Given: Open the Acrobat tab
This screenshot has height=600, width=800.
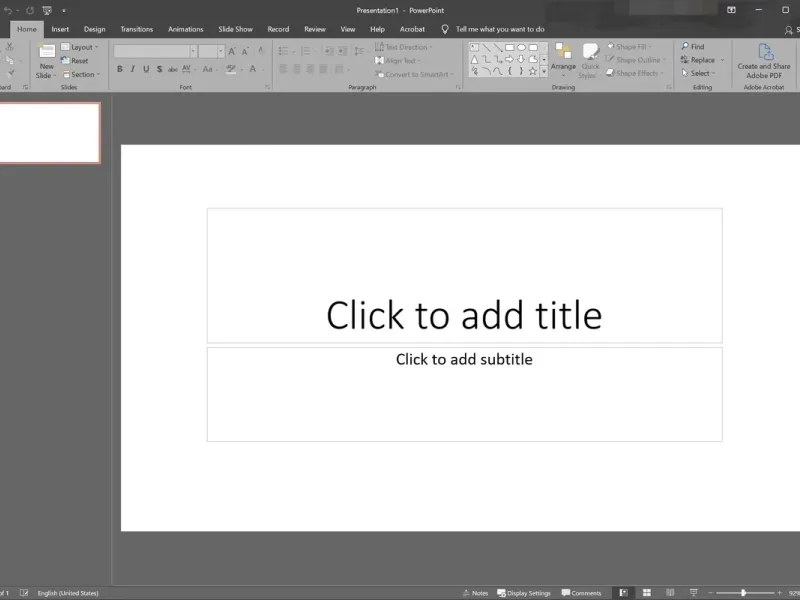Looking at the screenshot, I should pyautogui.click(x=412, y=29).
